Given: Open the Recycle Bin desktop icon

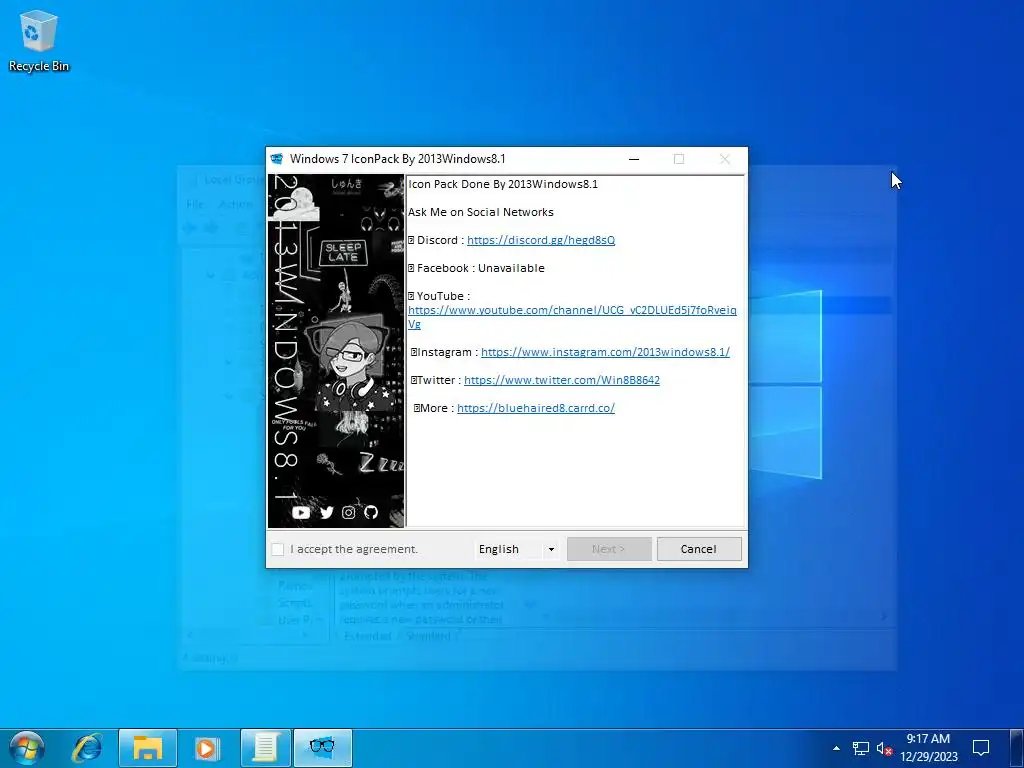Looking at the screenshot, I should tap(39, 40).
